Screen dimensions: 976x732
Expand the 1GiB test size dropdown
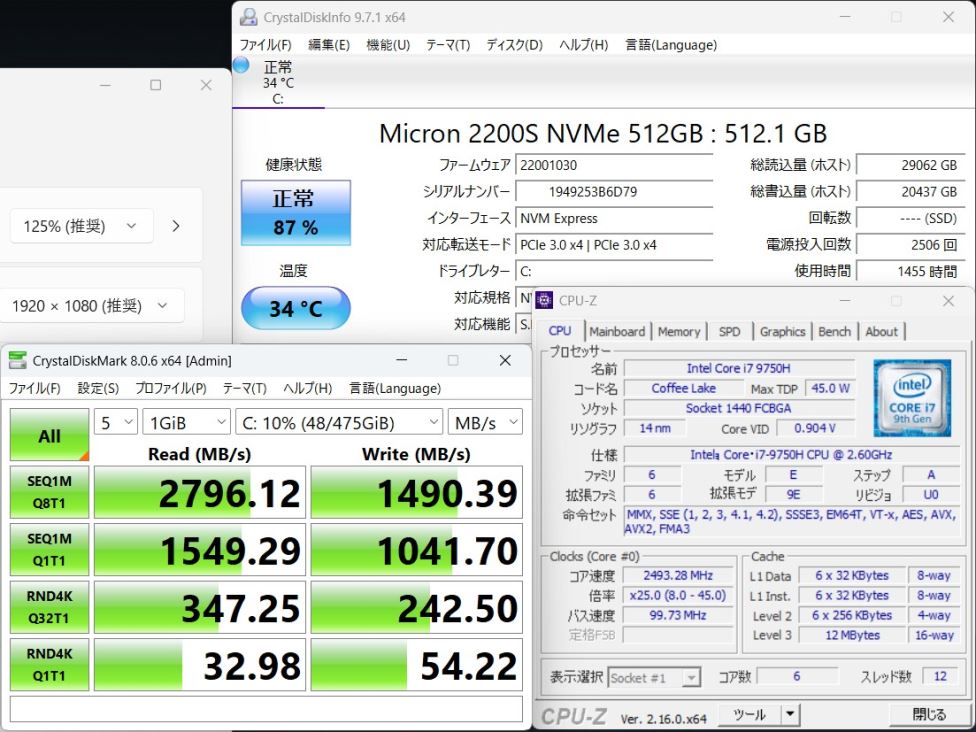186,422
